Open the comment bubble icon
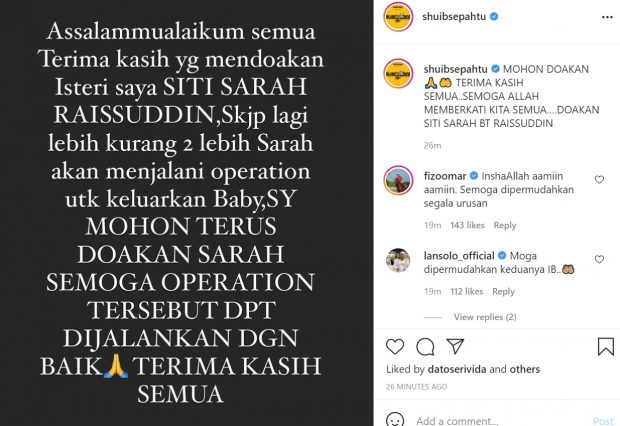Viewport: 620px width, 426px height. tap(425, 347)
